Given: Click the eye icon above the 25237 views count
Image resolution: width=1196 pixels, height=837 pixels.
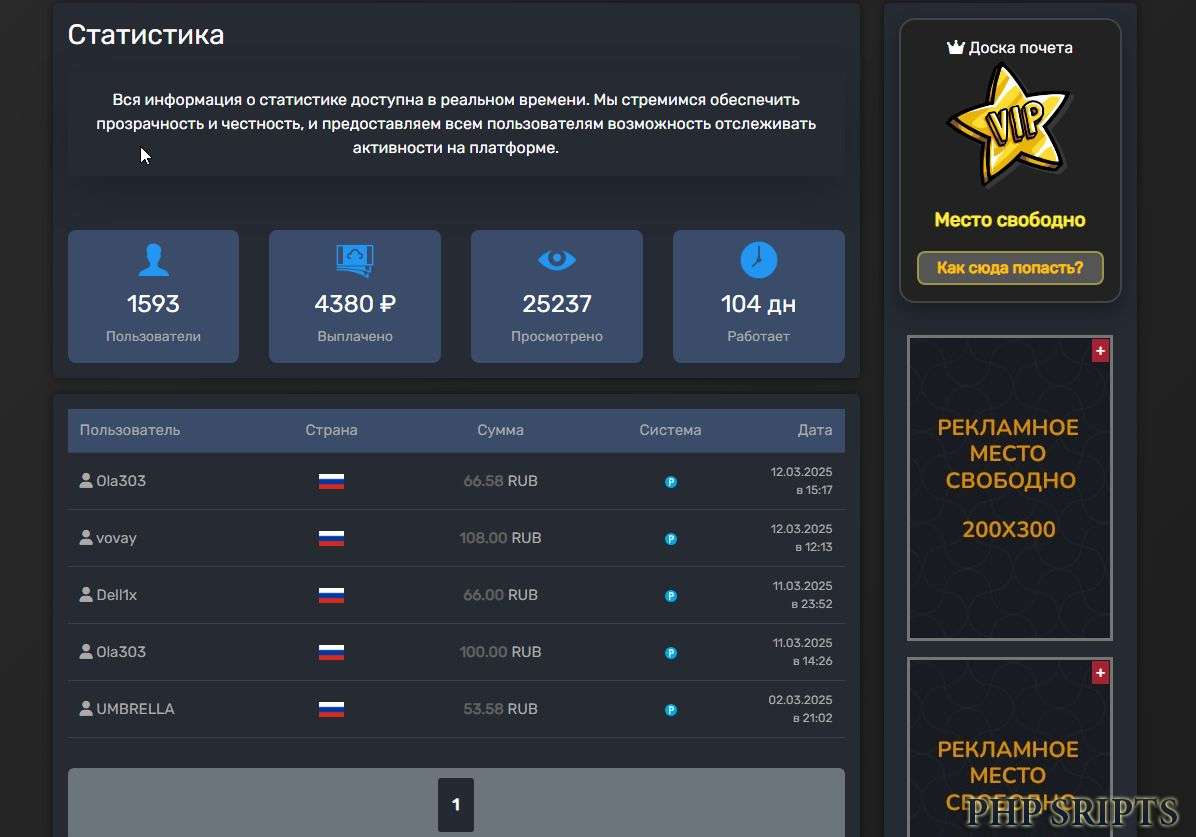Looking at the screenshot, I should click(x=556, y=260).
